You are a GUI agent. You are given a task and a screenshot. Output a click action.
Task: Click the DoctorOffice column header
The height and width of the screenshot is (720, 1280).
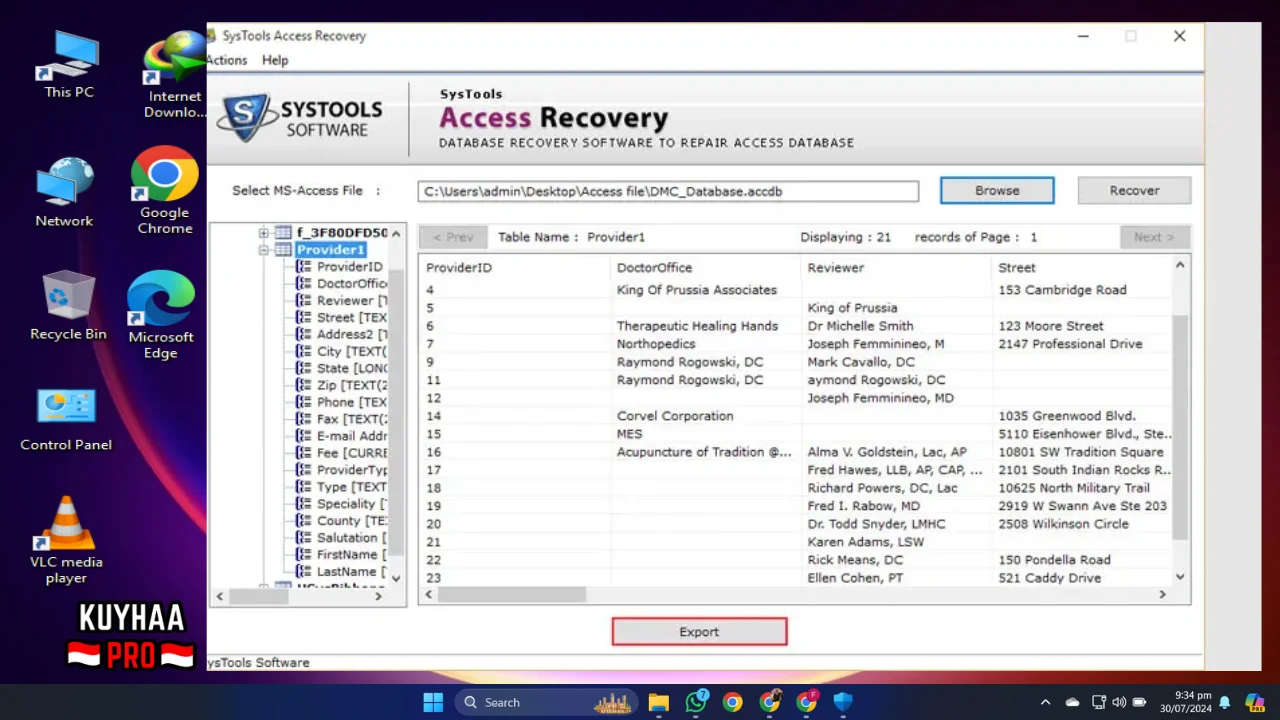(x=705, y=267)
